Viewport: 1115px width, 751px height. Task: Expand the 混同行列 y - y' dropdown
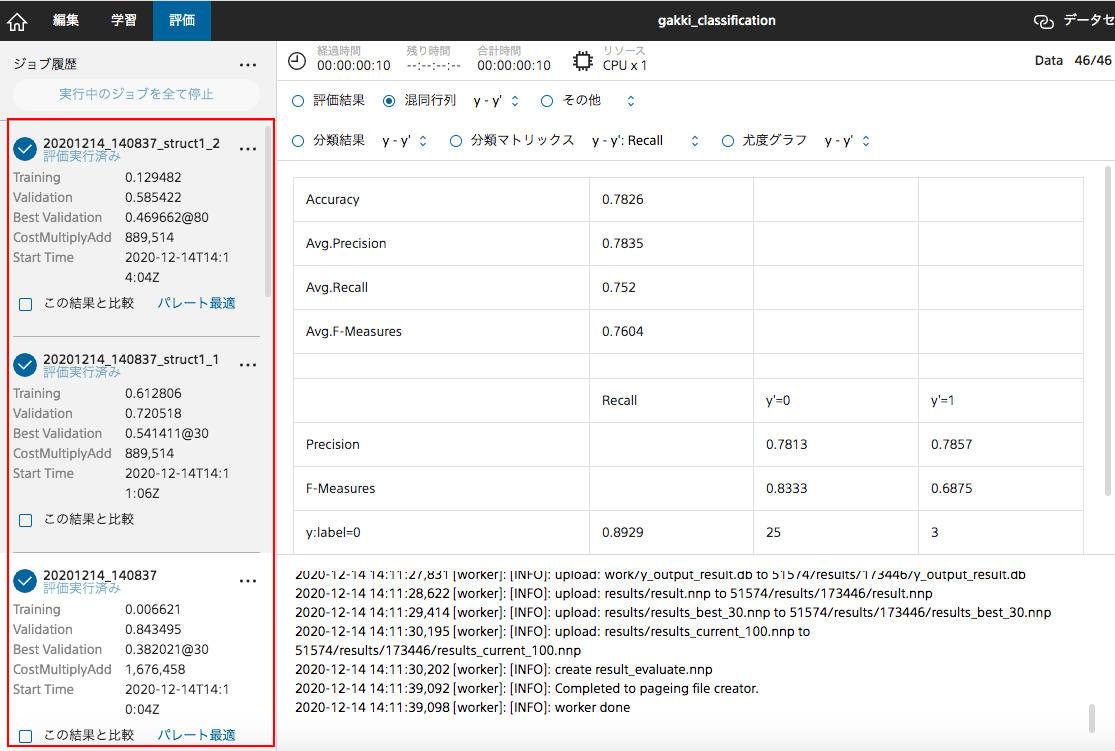click(514, 101)
